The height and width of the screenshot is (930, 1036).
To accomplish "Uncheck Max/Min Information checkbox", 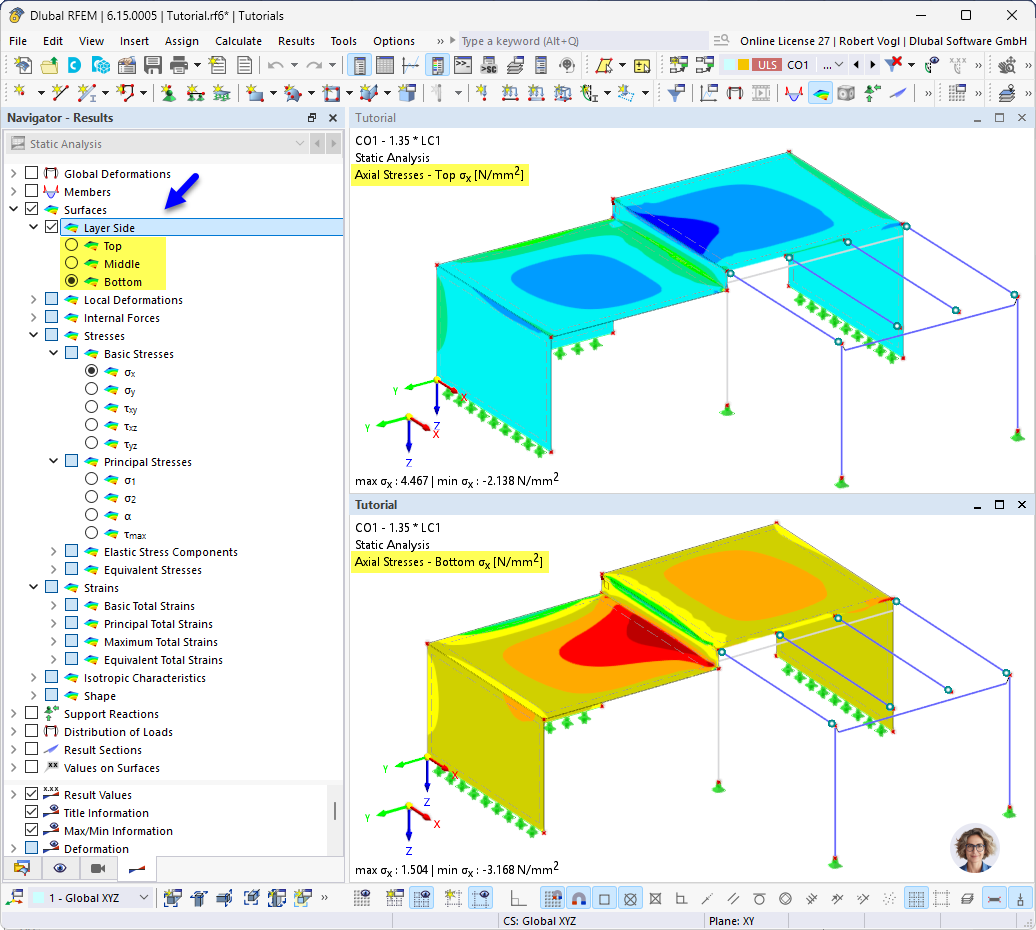I will click(x=31, y=830).
